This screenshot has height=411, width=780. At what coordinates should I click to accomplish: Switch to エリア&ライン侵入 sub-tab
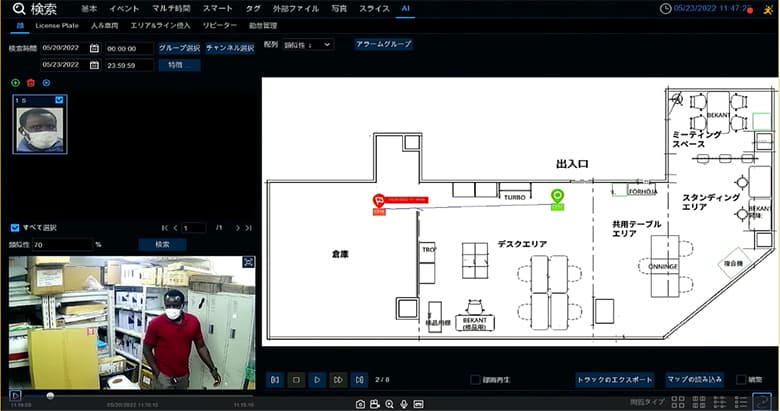(160, 25)
